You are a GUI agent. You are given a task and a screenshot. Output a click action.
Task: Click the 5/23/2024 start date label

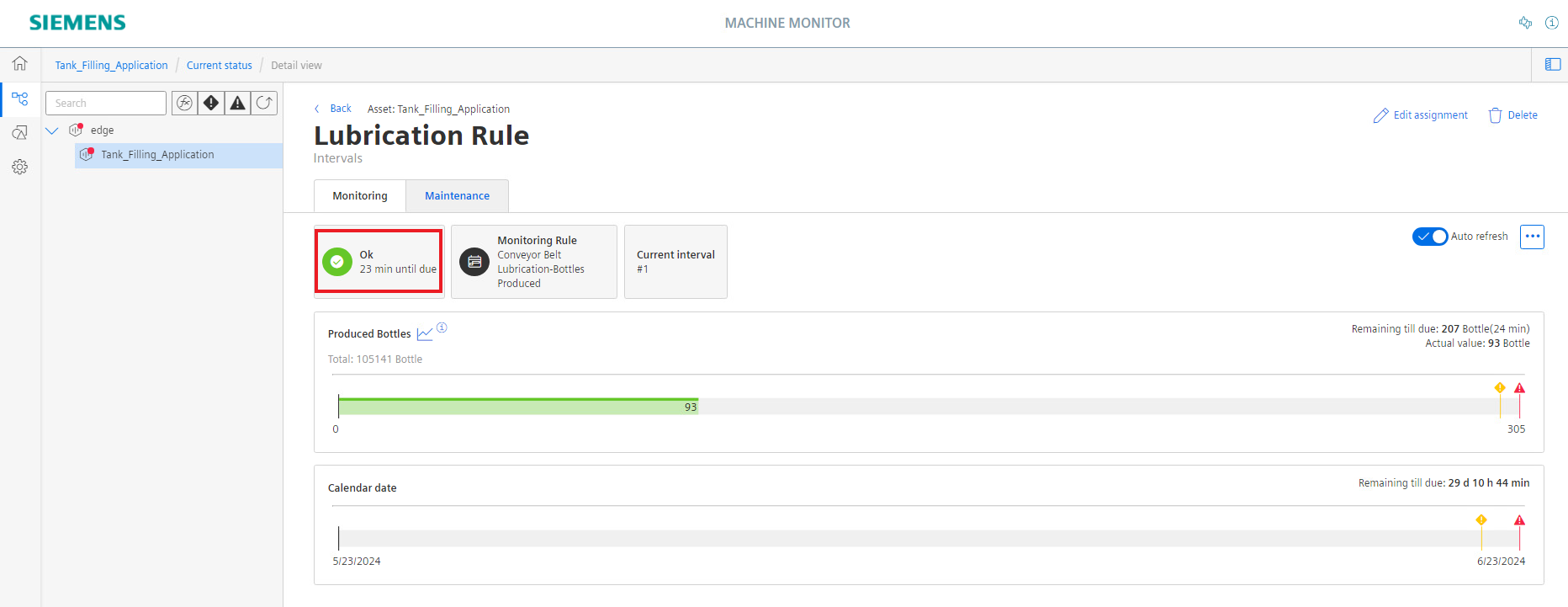[357, 562]
